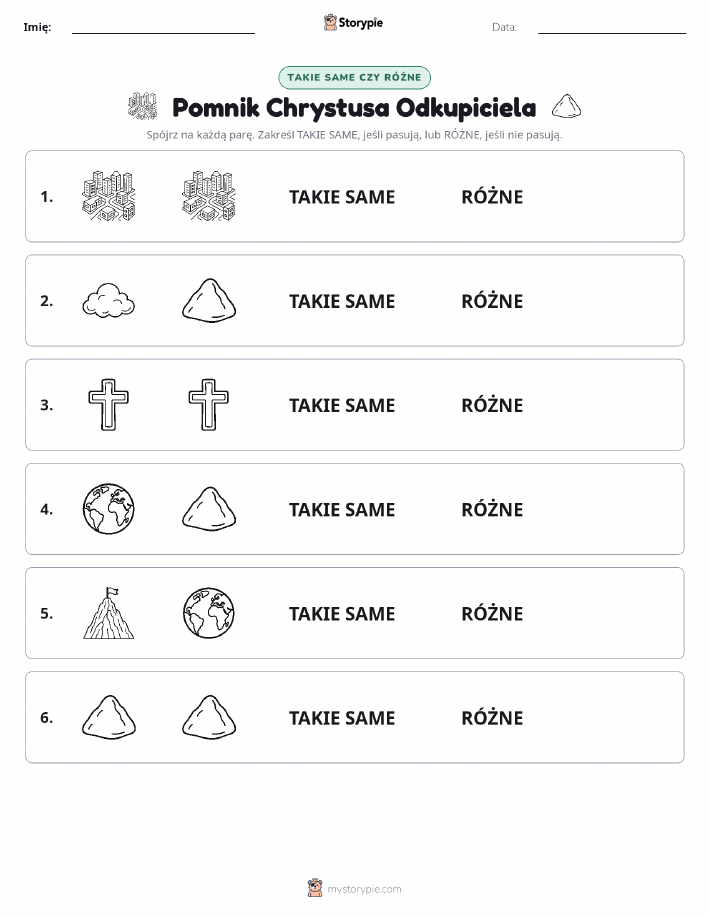This screenshot has height=917, width=709.
Task: Click the rock icon right of the title
Action: [566, 106]
